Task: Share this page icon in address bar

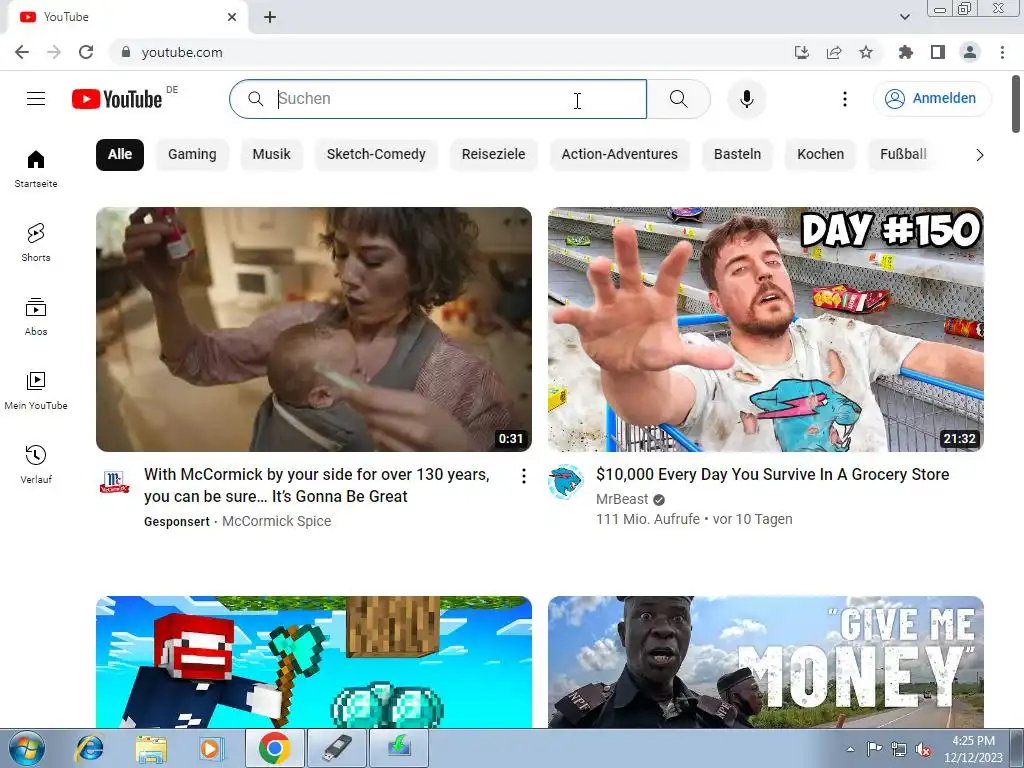Action: point(834,52)
